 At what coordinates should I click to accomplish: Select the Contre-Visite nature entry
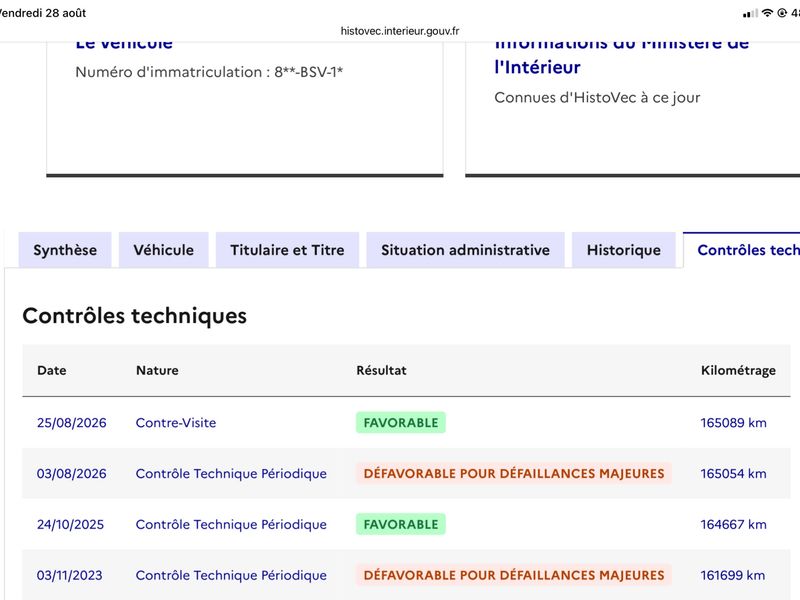[176, 423]
